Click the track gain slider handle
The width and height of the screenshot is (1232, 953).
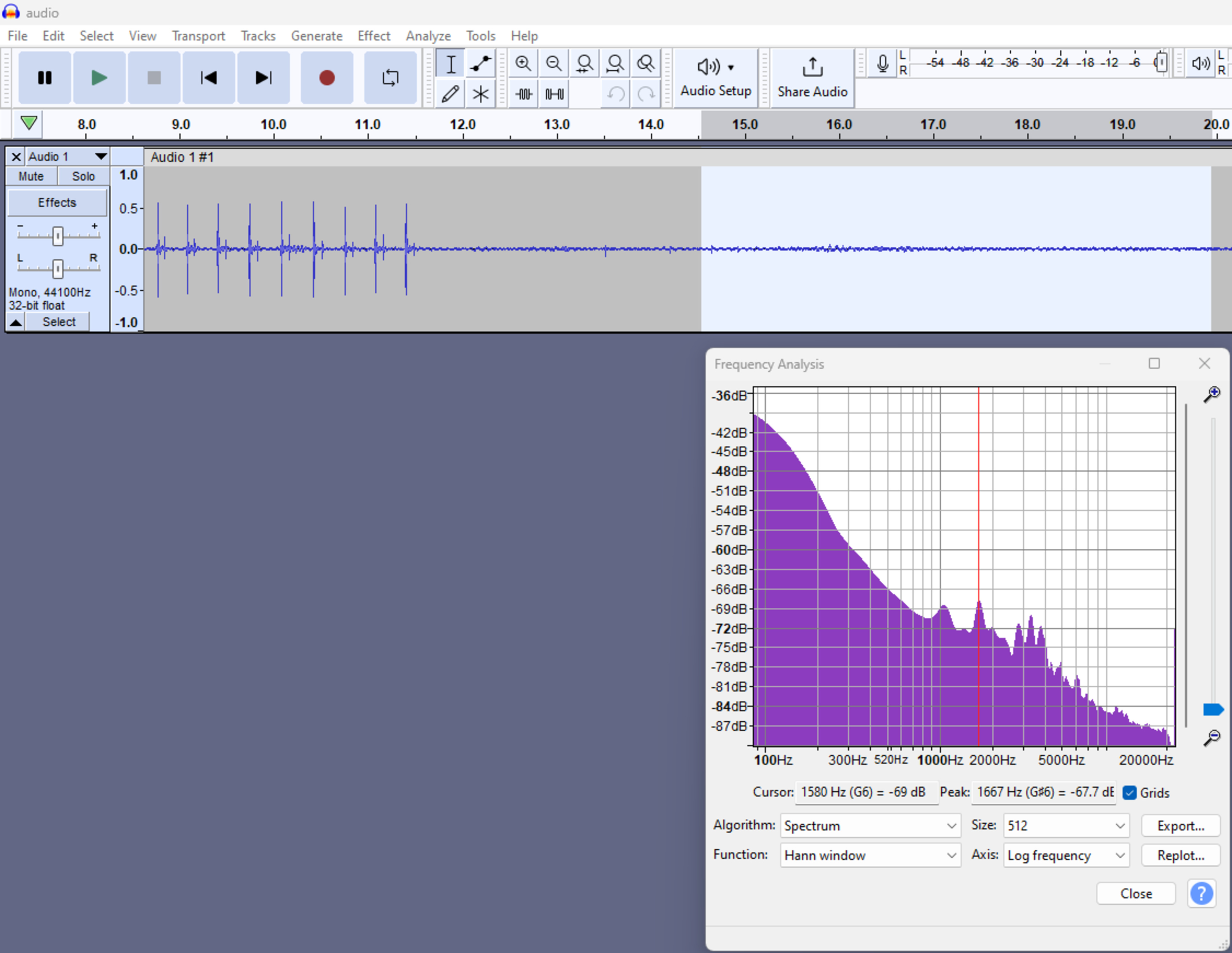[57, 236]
